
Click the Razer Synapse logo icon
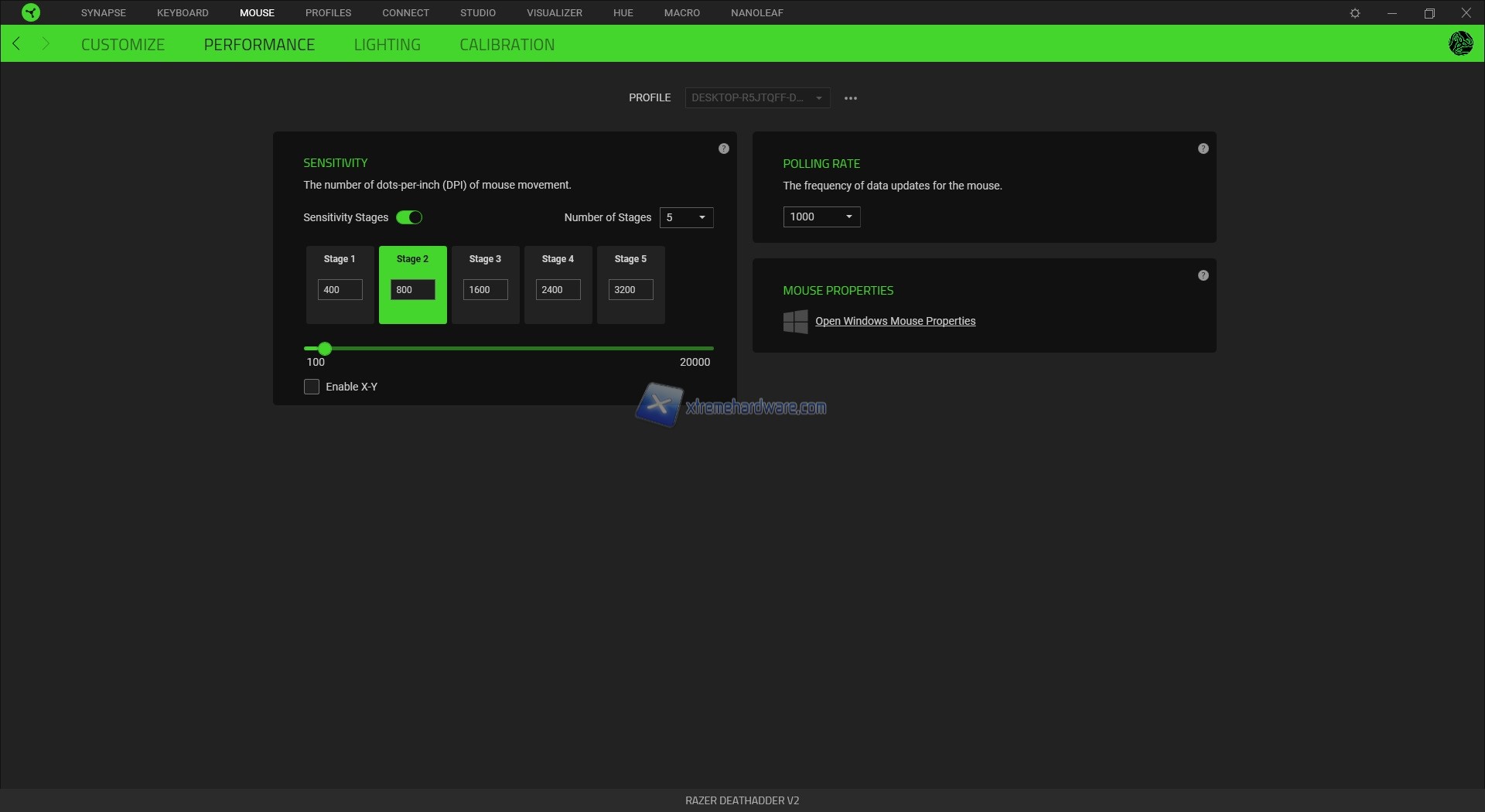[31, 12]
